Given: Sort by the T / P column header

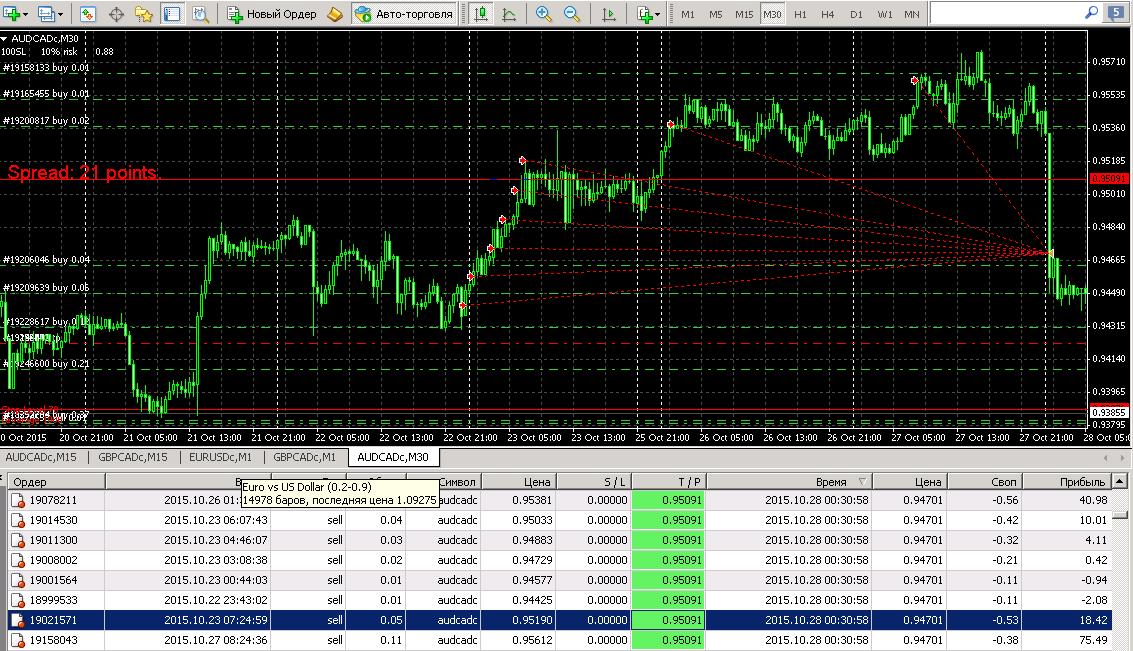Looking at the screenshot, I should pos(668,481).
